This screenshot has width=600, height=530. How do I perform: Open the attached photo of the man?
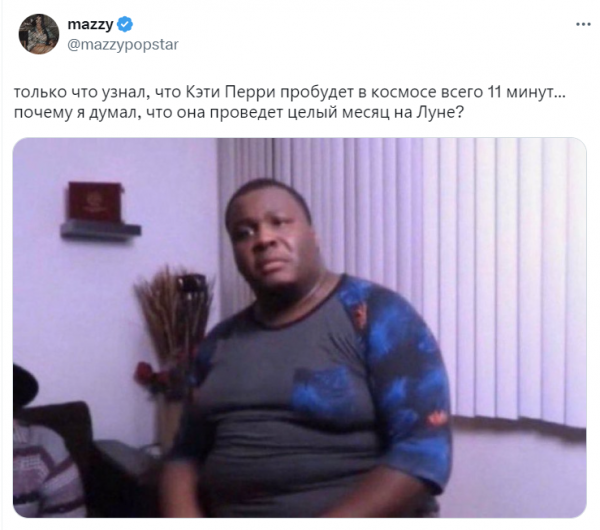300,328
